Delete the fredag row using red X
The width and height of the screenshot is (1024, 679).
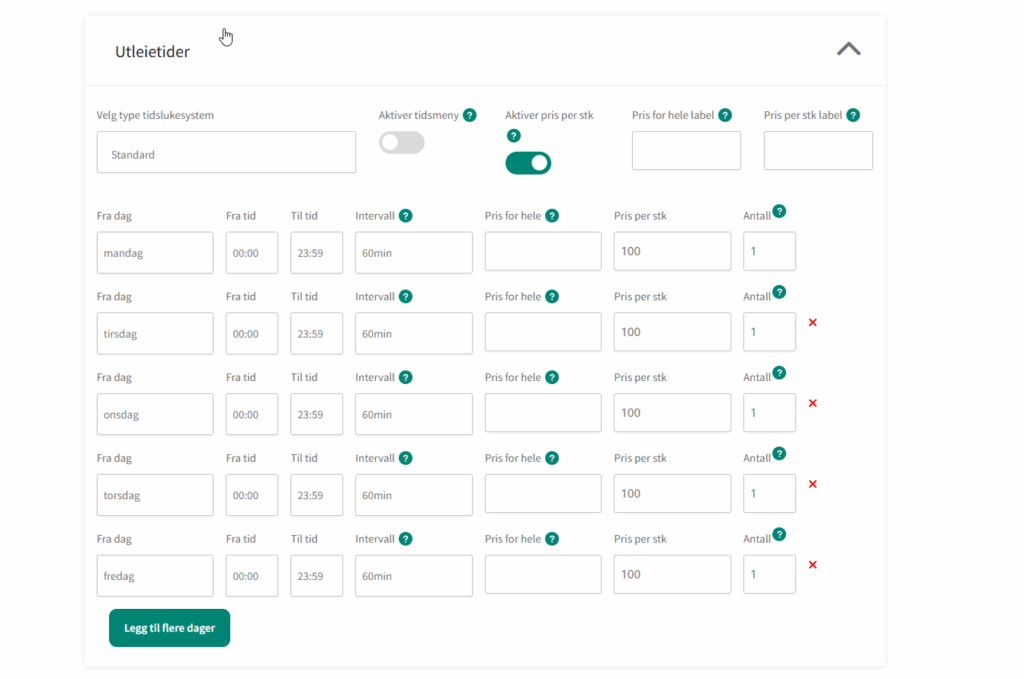[x=812, y=565]
